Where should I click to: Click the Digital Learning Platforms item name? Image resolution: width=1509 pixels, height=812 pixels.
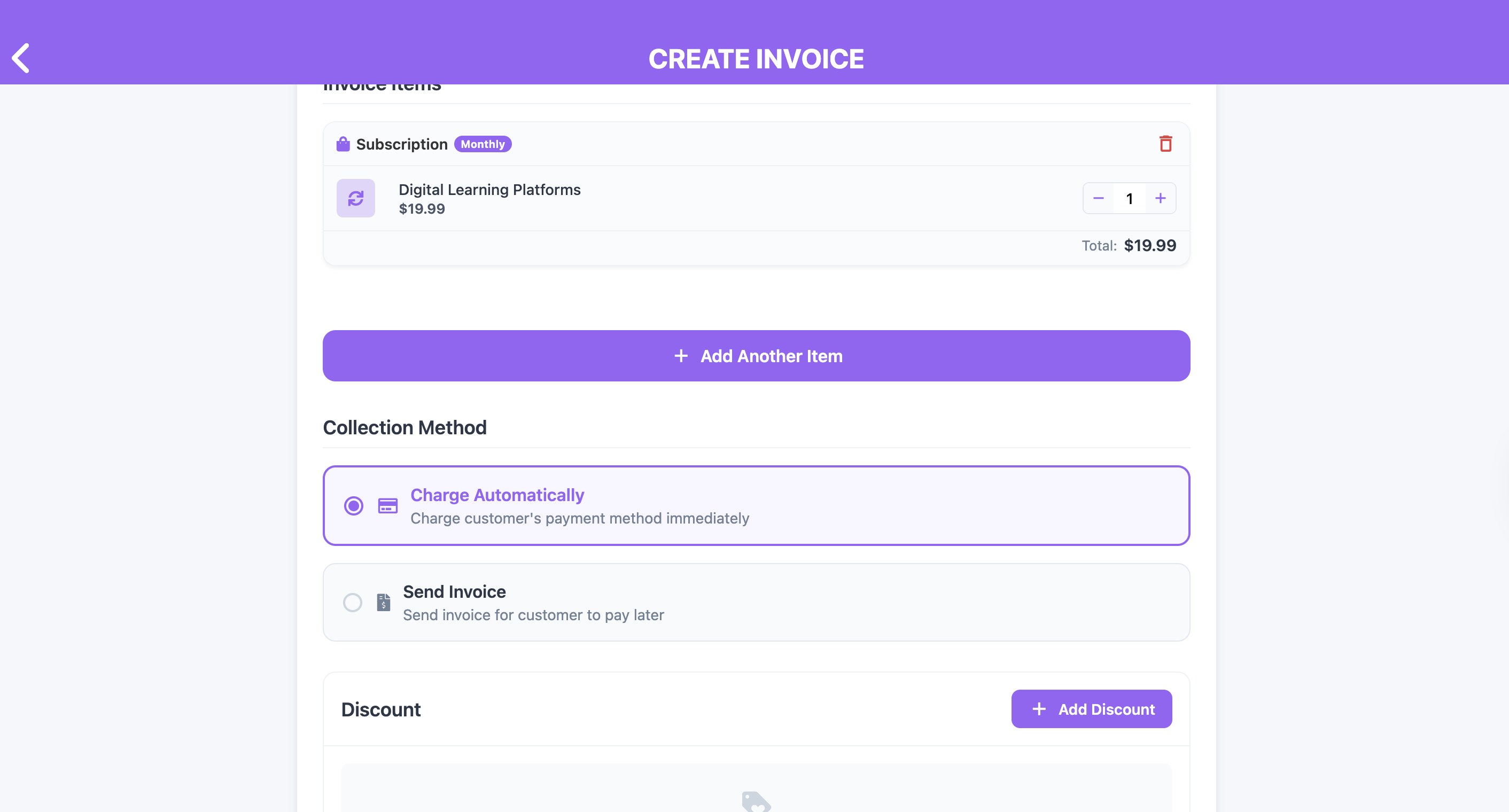pos(489,190)
